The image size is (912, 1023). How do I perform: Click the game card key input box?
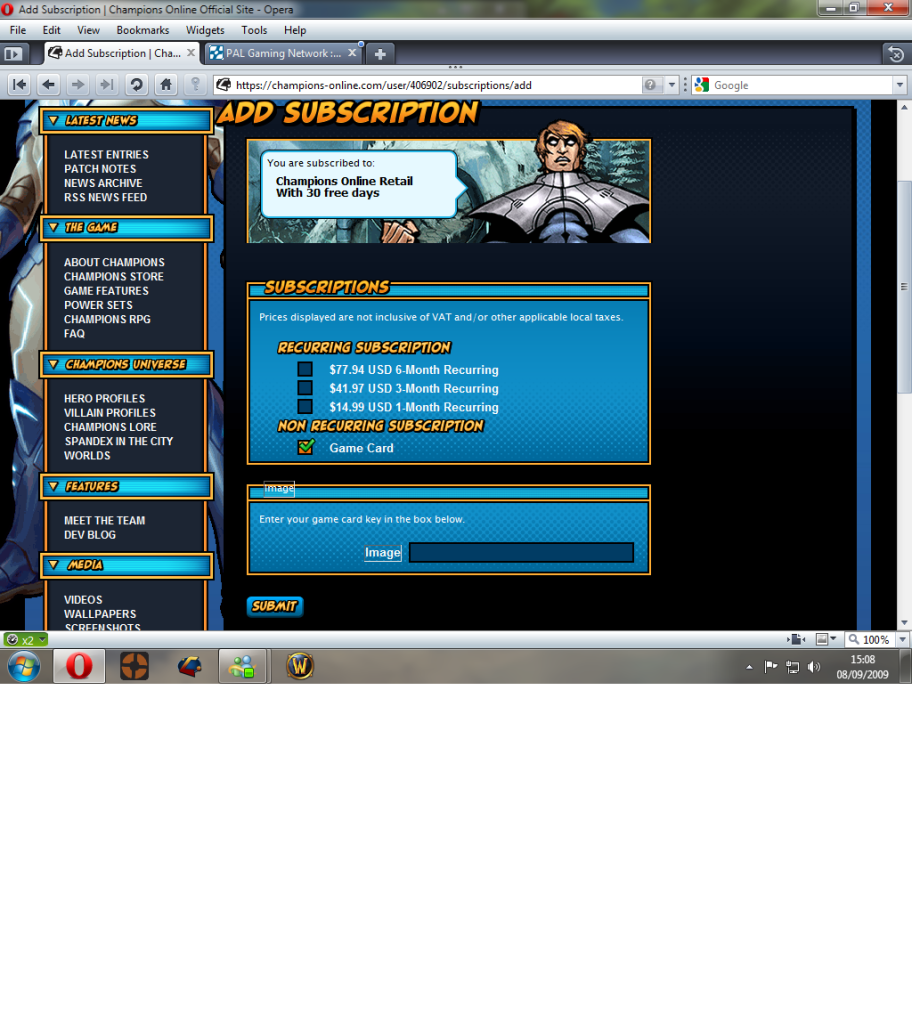tap(521, 553)
